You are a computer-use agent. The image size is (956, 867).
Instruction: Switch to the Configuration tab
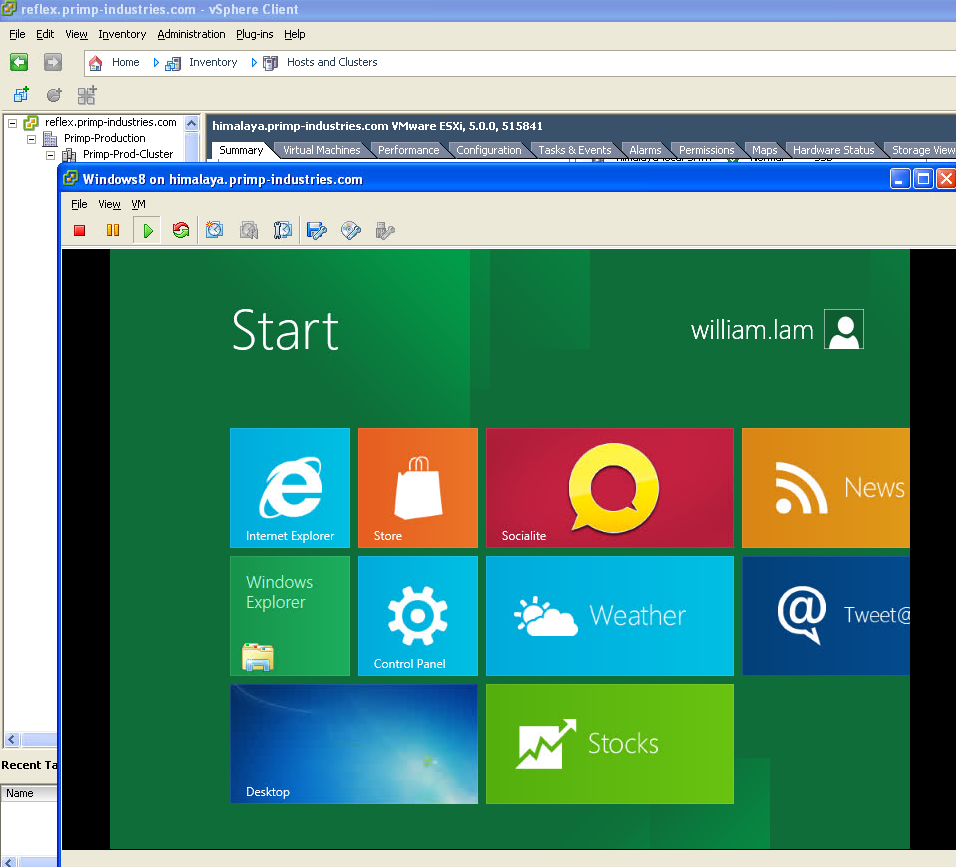coord(488,150)
